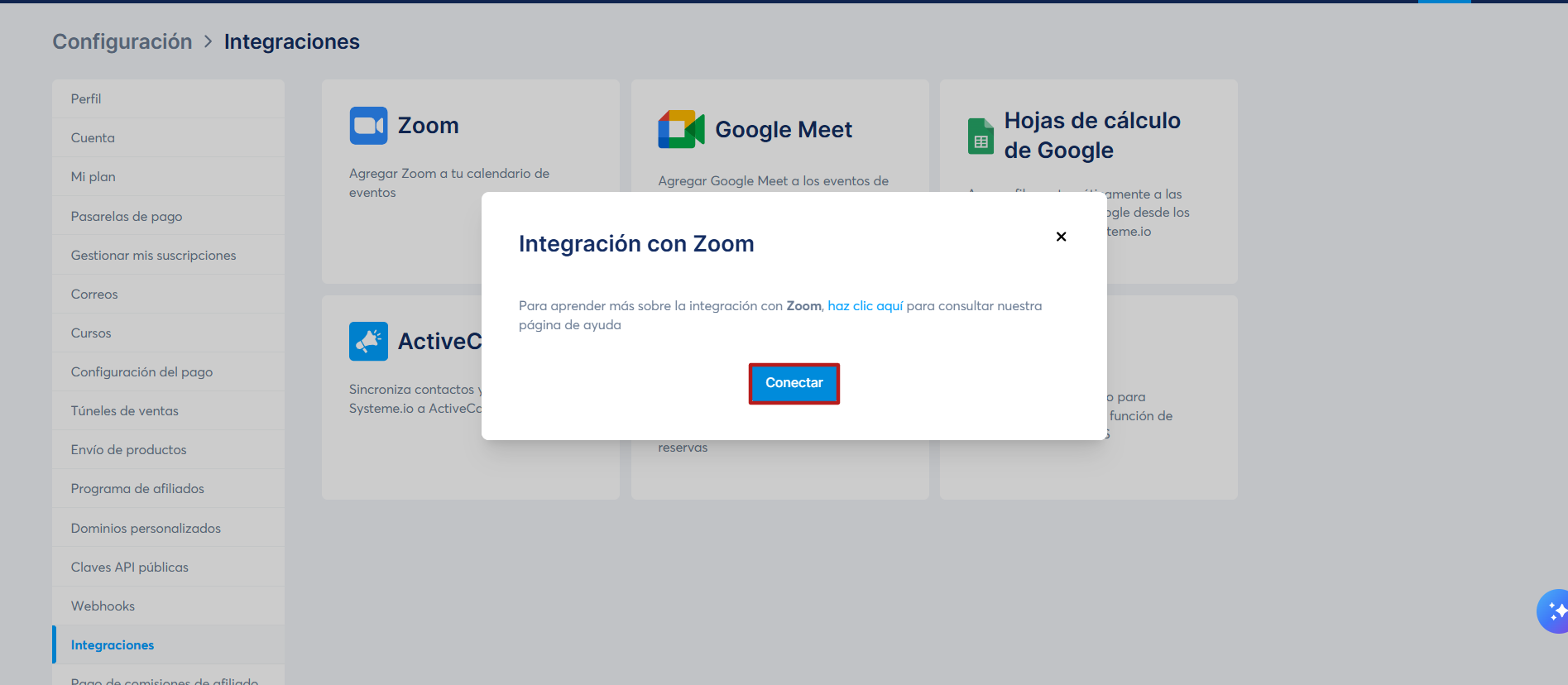Click the Zoom camera icon
The height and width of the screenshot is (685, 1568).
click(368, 126)
